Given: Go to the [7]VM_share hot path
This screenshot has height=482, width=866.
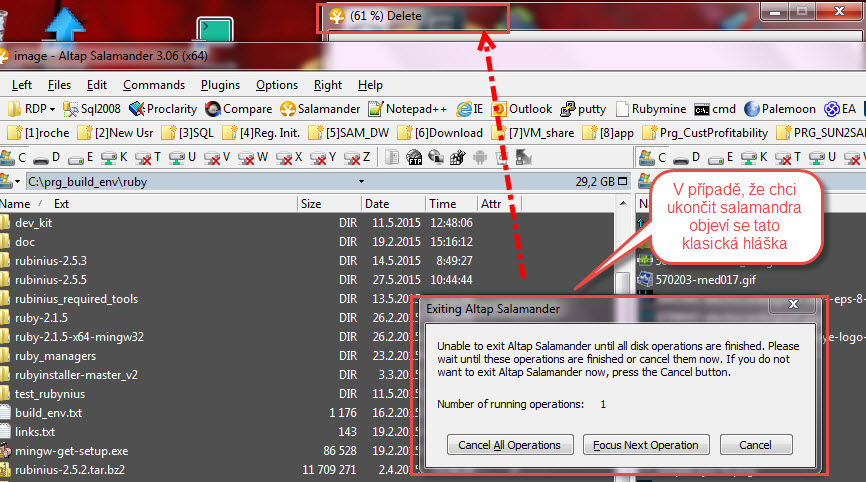Looking at the screenshot, I should (x=532, y=133).
